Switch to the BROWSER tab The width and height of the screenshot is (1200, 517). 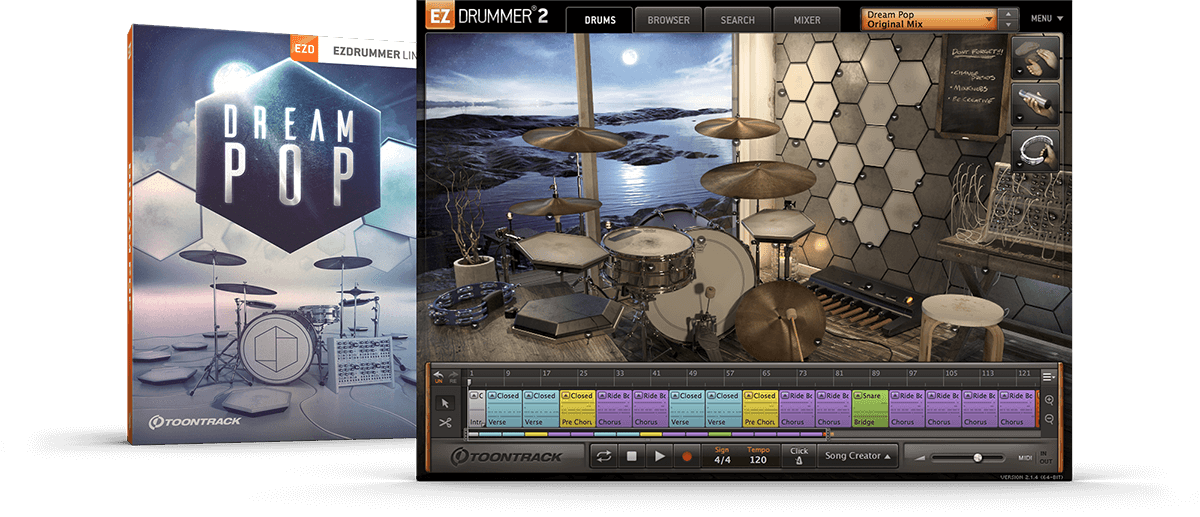[668, 20]
